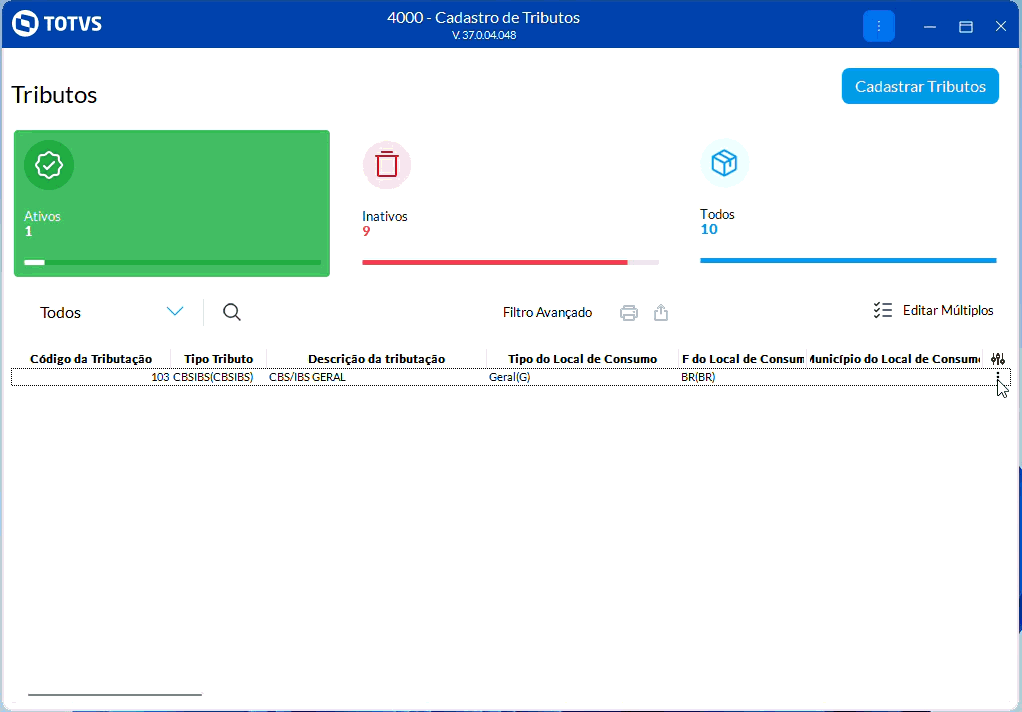Click the horizontal scrollbar at bottom

click(x=115, y=695)
